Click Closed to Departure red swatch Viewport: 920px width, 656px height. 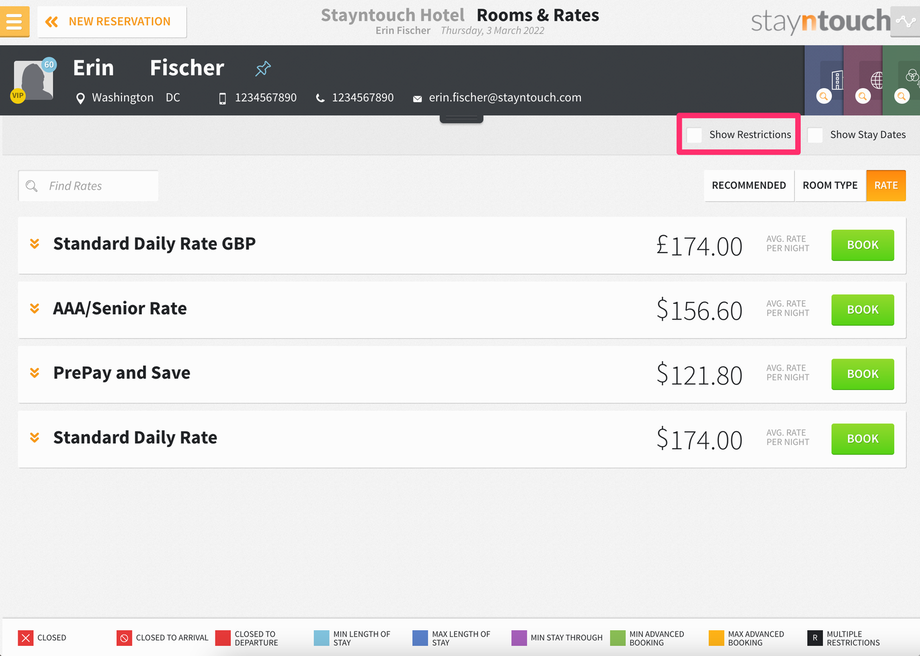pos(223,638)
